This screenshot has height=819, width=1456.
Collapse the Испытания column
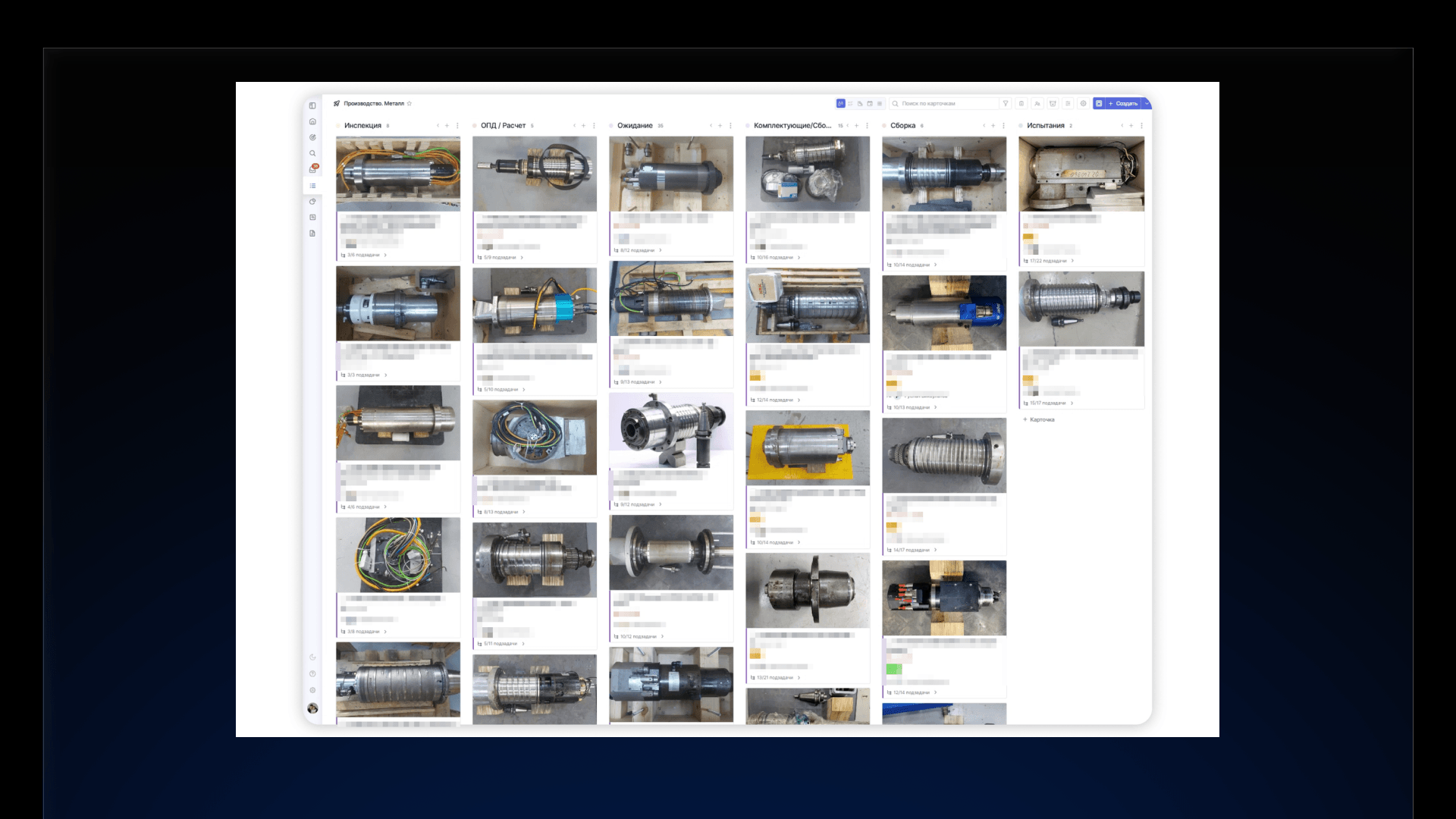pos(1122,126)
